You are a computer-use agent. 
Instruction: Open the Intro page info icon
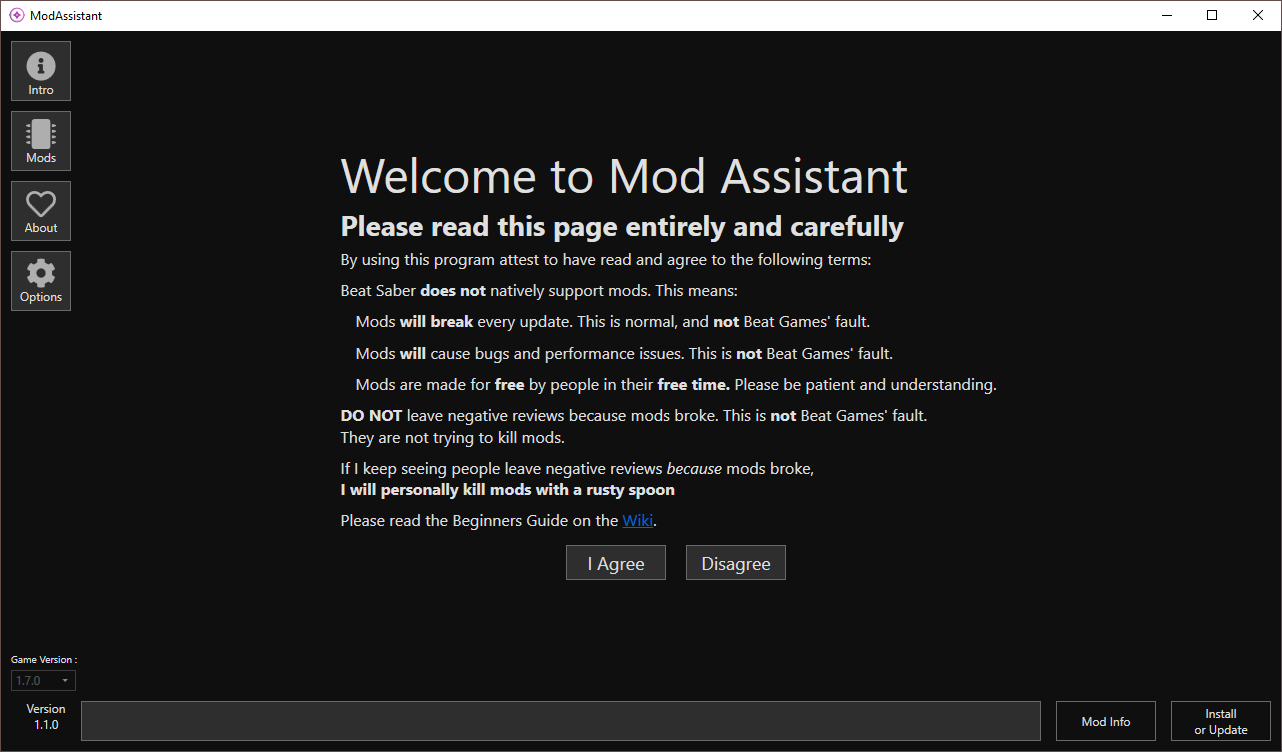pyautogui.click(x=41, y=71)
